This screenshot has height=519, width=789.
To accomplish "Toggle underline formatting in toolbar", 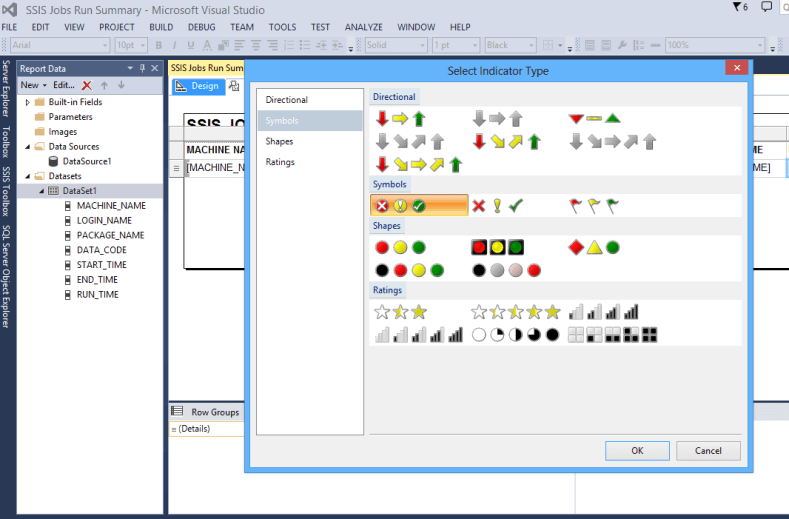I will [x=190, y=45].
